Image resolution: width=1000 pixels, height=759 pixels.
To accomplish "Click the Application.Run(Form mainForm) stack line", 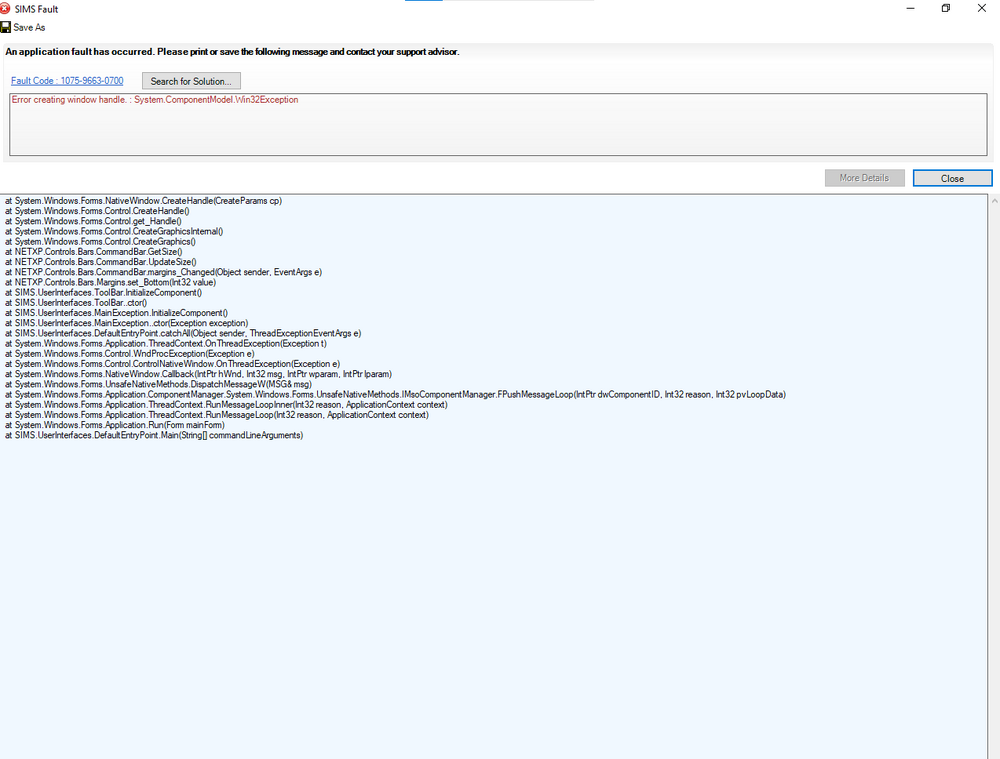I will pos(115,425).
